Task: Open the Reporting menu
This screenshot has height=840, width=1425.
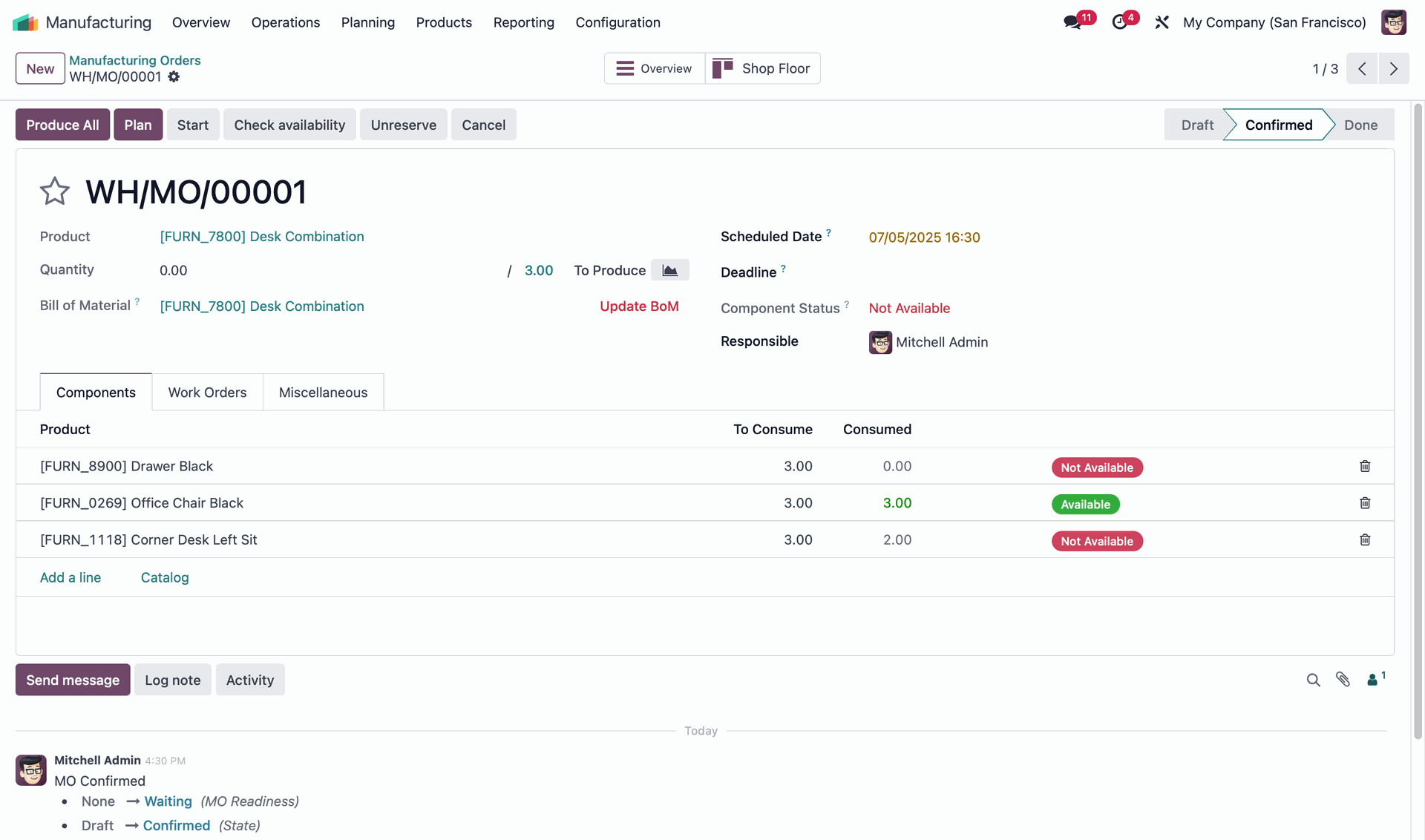Action: pyautogui.click(x=523, y=22)
